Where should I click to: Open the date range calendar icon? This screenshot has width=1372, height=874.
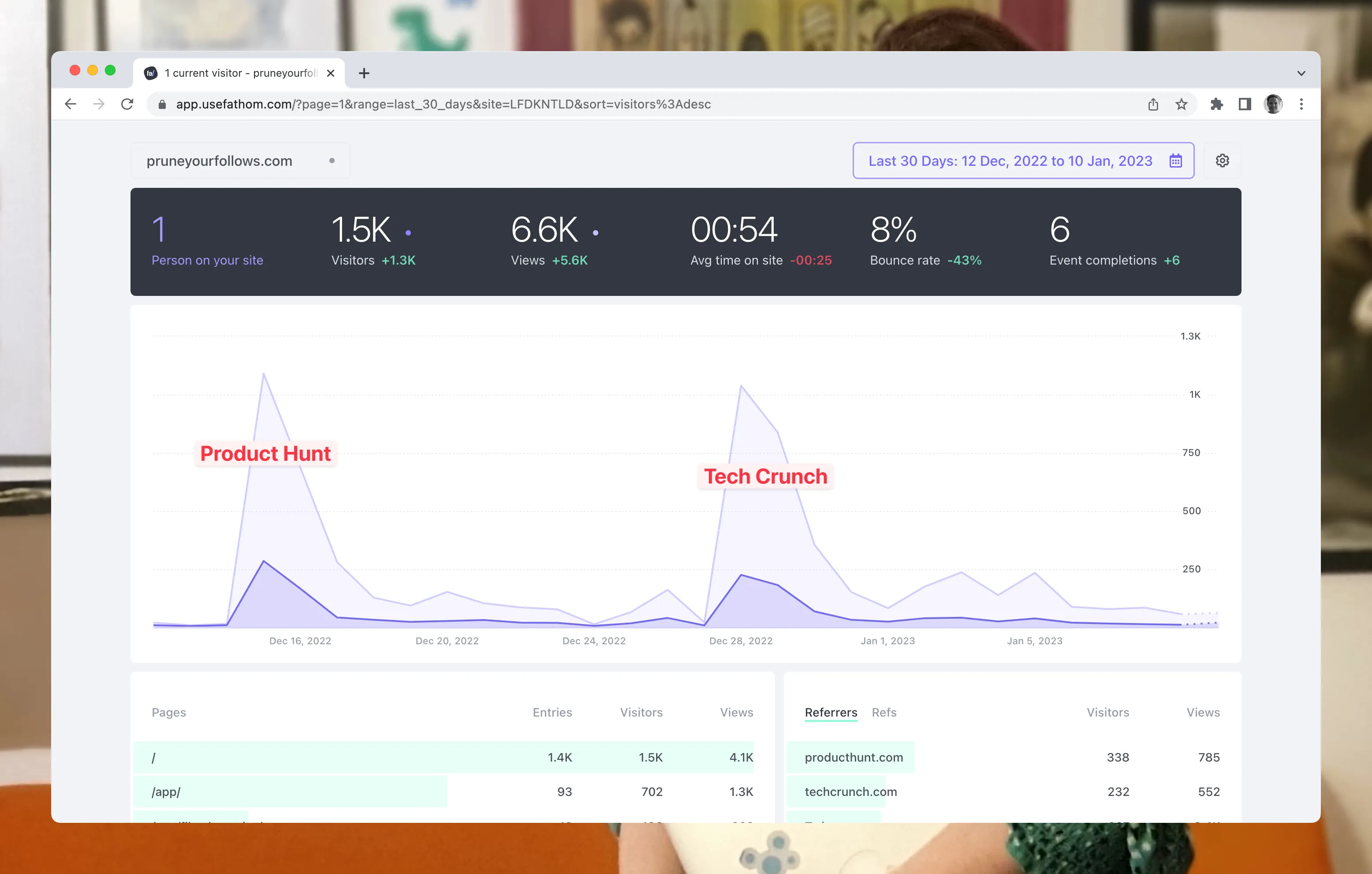point(1175,161)
